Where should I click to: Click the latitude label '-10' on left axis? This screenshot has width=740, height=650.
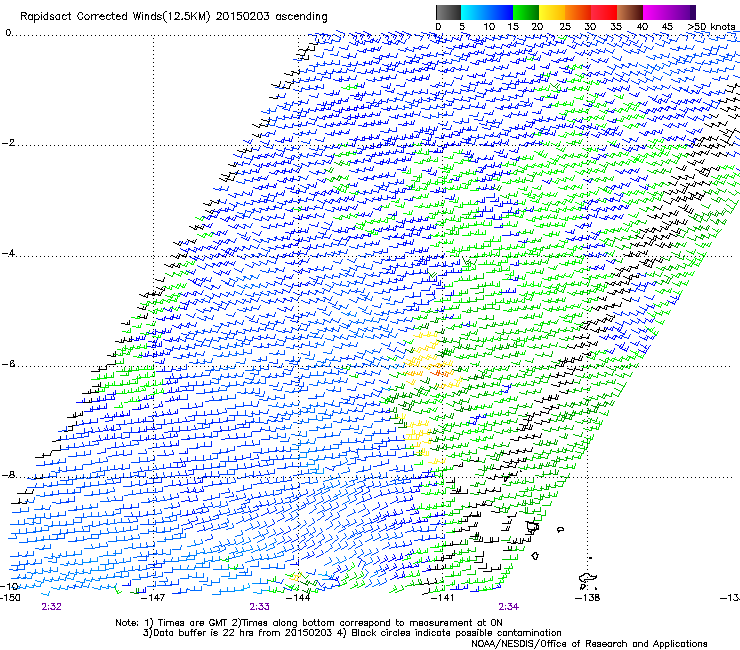(10, 586)
